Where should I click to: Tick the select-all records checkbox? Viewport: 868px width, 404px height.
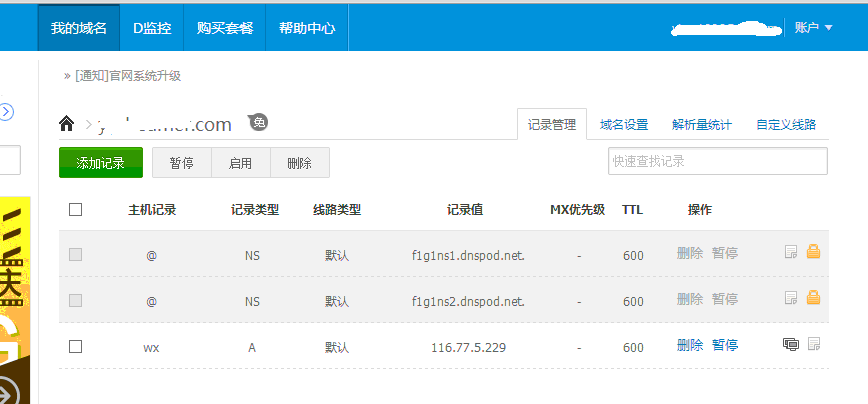pos(75,209)
